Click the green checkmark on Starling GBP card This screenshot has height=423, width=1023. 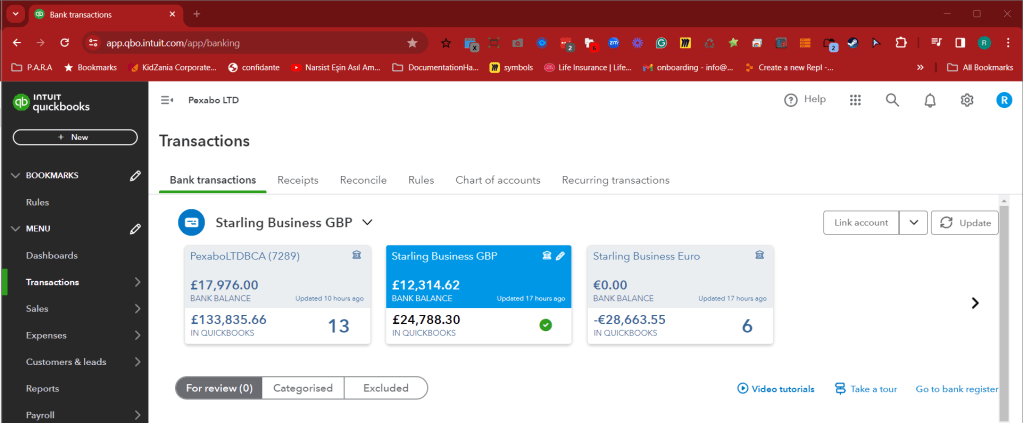(x=545, y=324)
